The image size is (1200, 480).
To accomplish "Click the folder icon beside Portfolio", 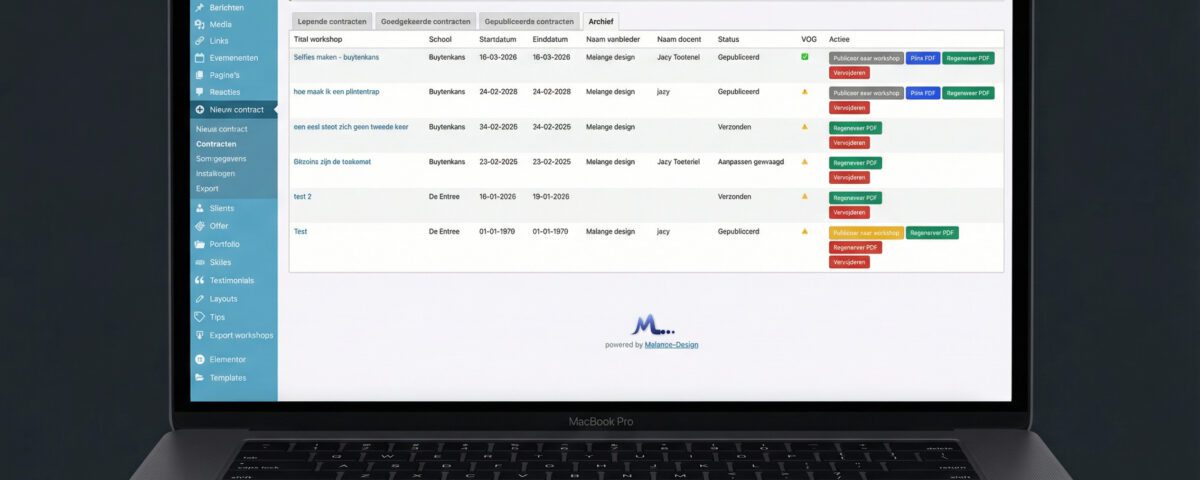I will point(200,244).
